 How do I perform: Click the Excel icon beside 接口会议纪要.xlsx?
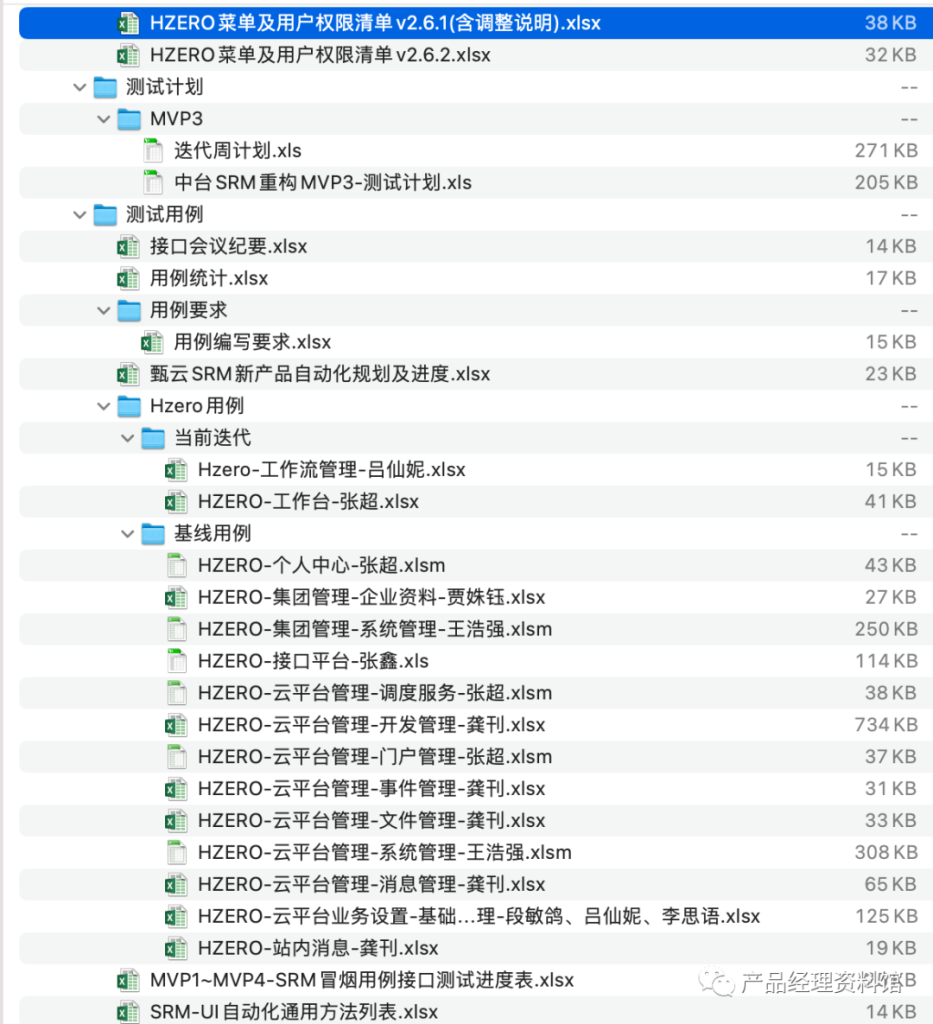(128, 246)
